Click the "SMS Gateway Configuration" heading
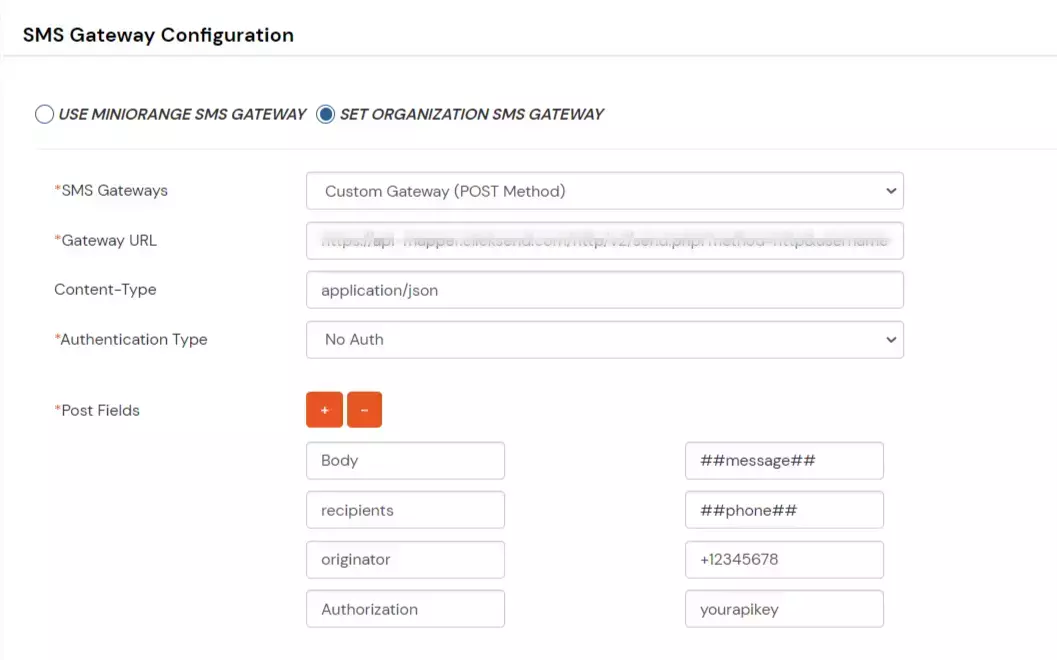1057x660 pixels. pyautogui.click(x=157, y=34)
